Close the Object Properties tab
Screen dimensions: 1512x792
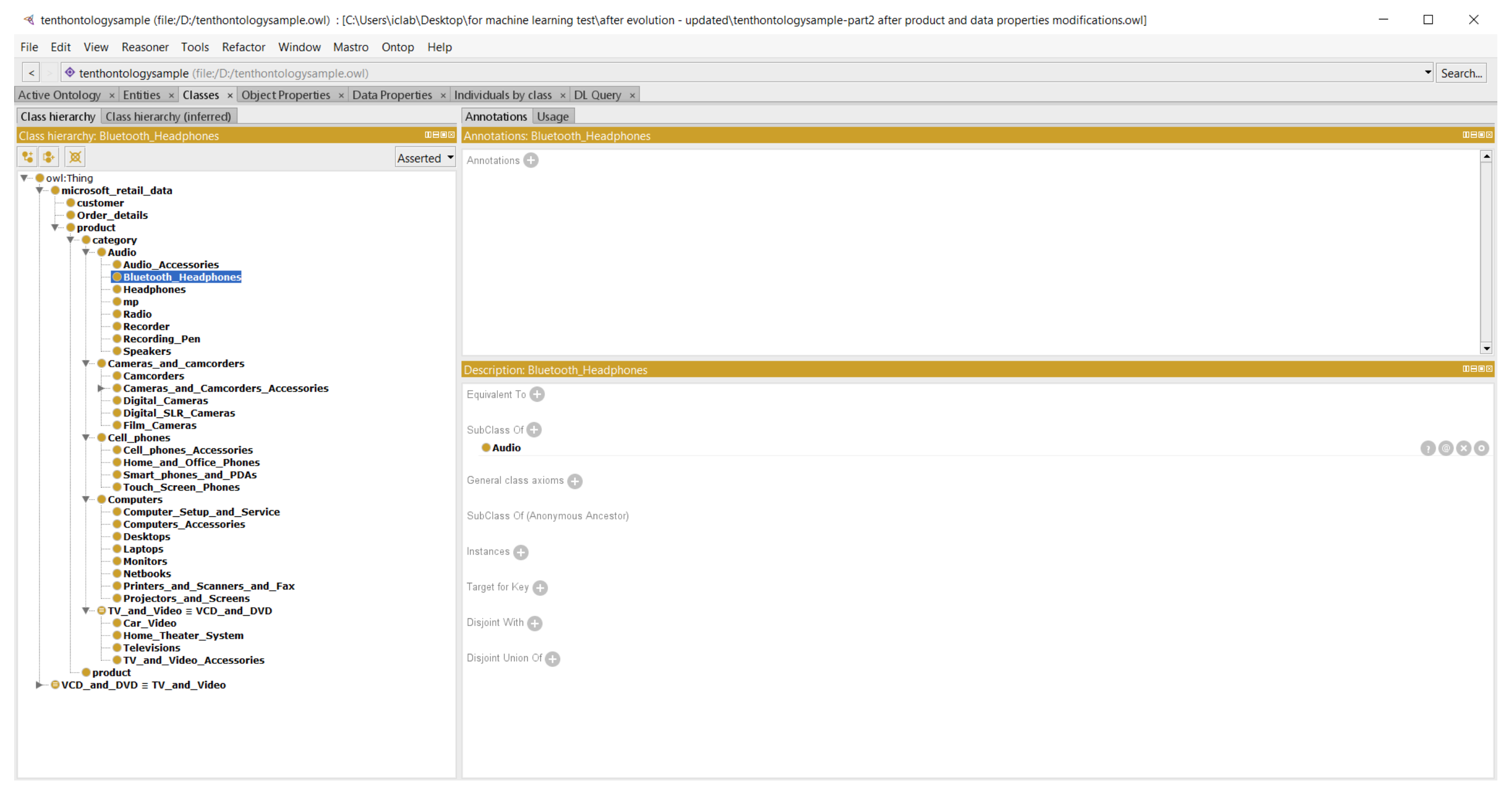[x=341, y=95]
